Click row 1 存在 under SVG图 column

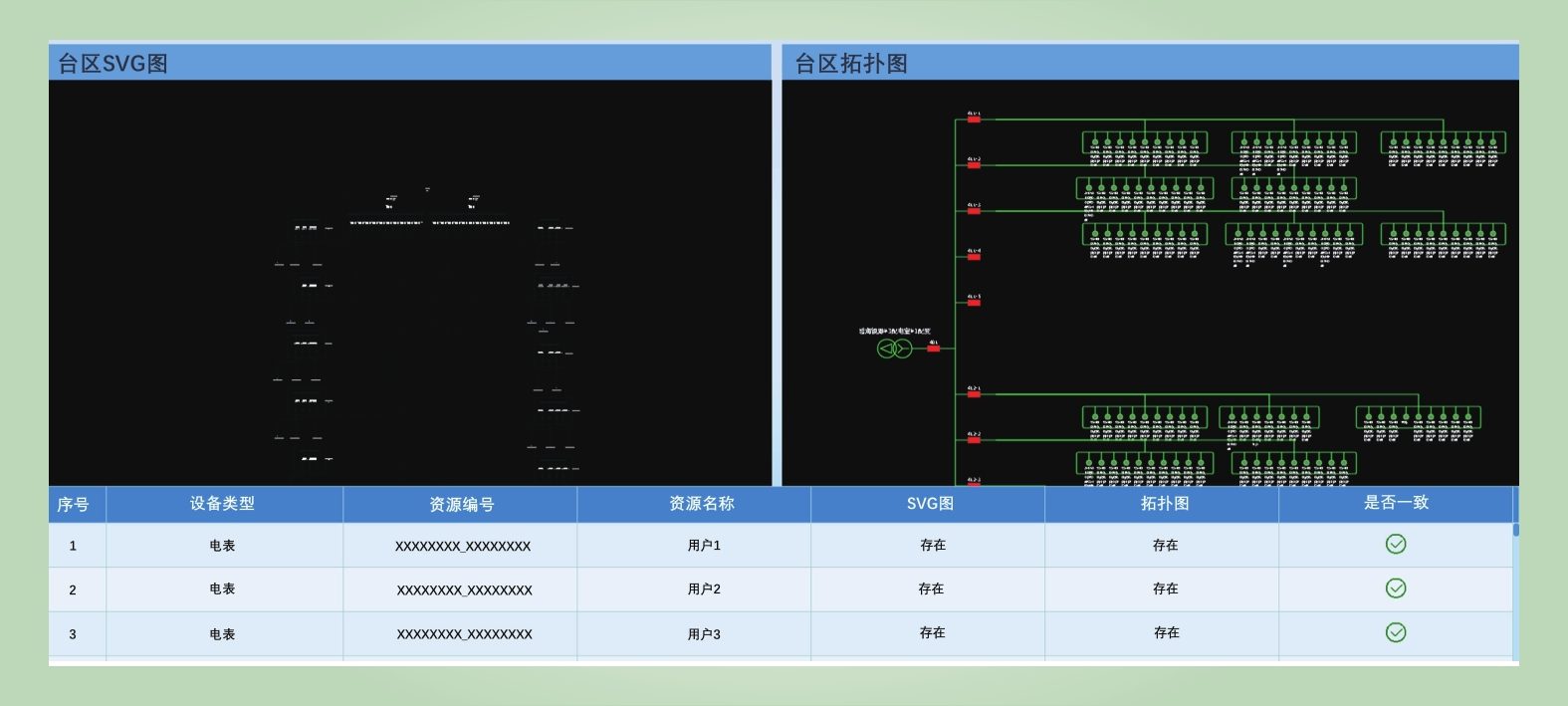933,545
